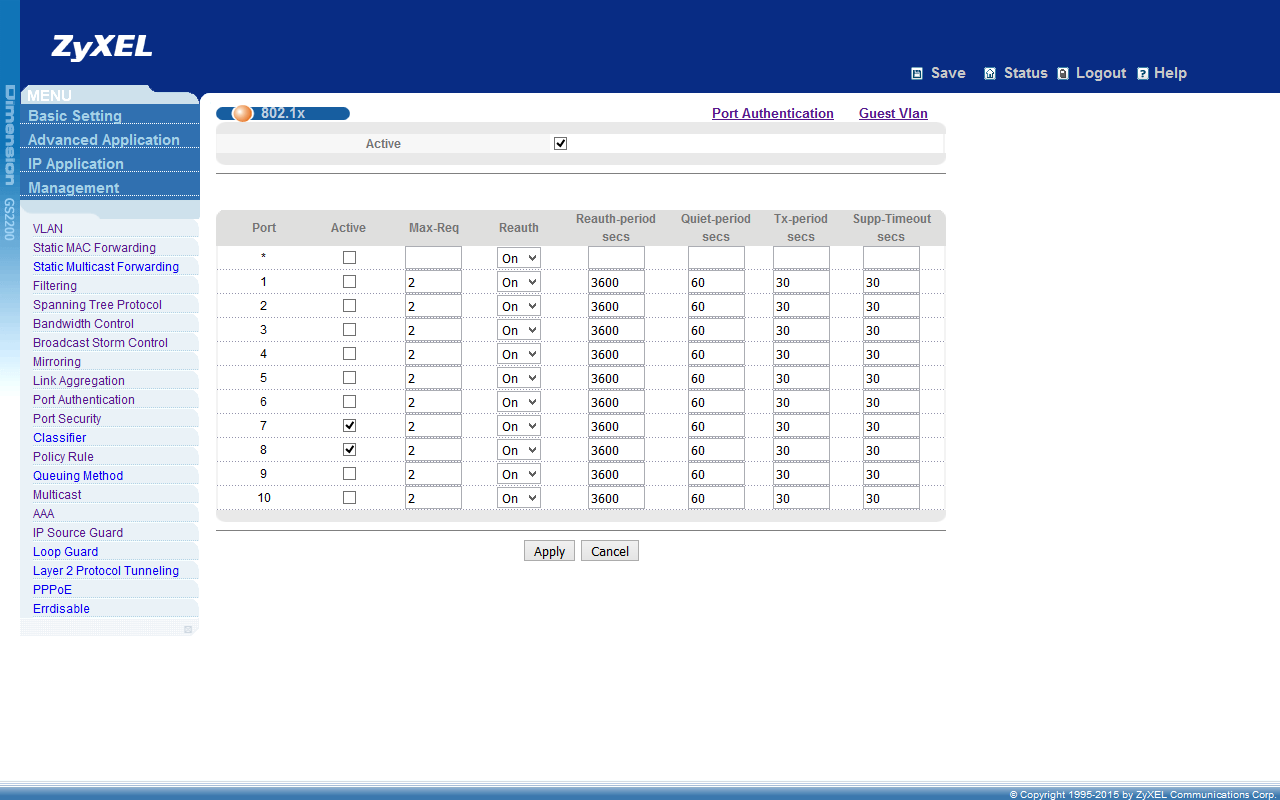1280x800 pixels.
Task: Go to AAA settings
Action: (x=43, y=514)
